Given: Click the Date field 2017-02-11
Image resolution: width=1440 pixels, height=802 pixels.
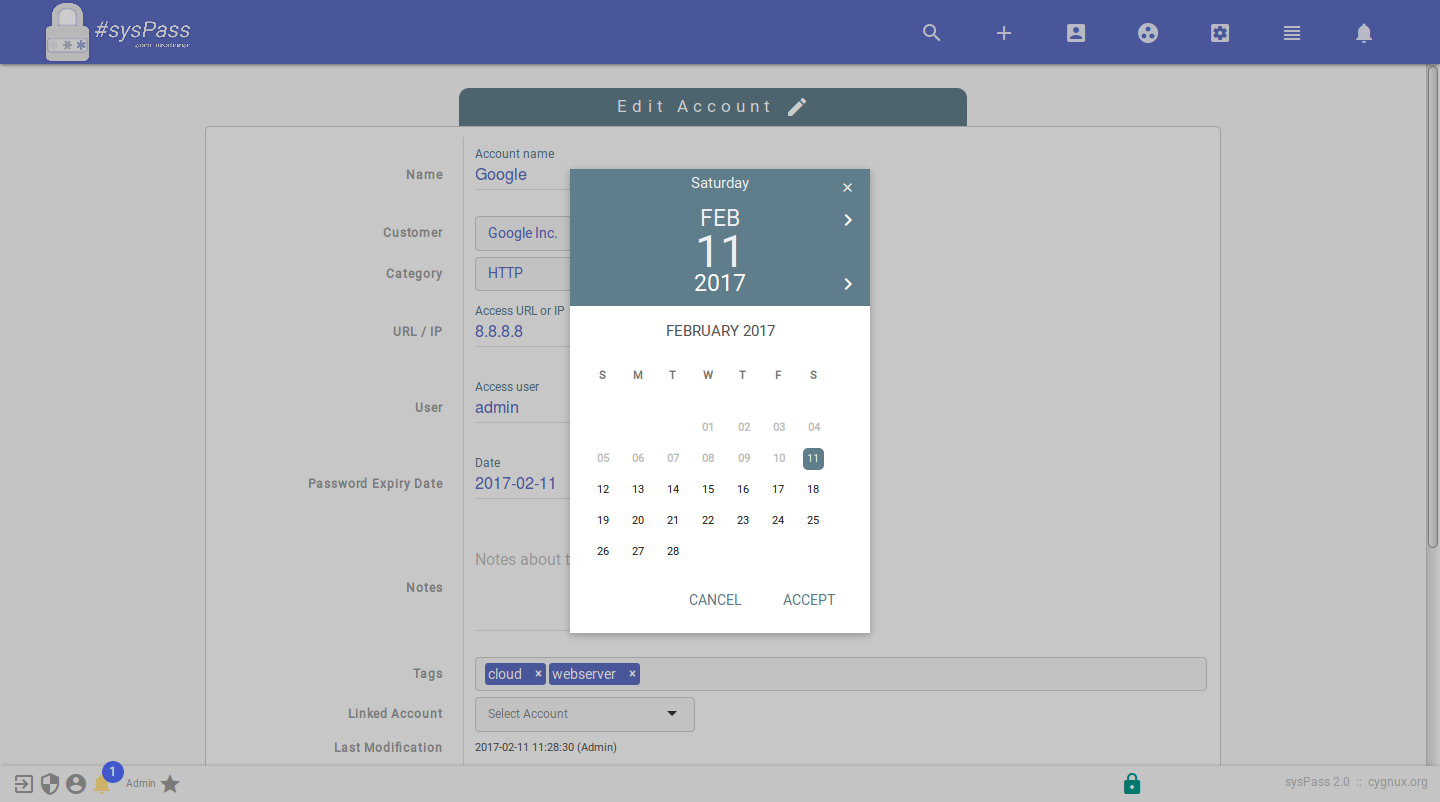Looking at the screenshot, I should (522, 484).
